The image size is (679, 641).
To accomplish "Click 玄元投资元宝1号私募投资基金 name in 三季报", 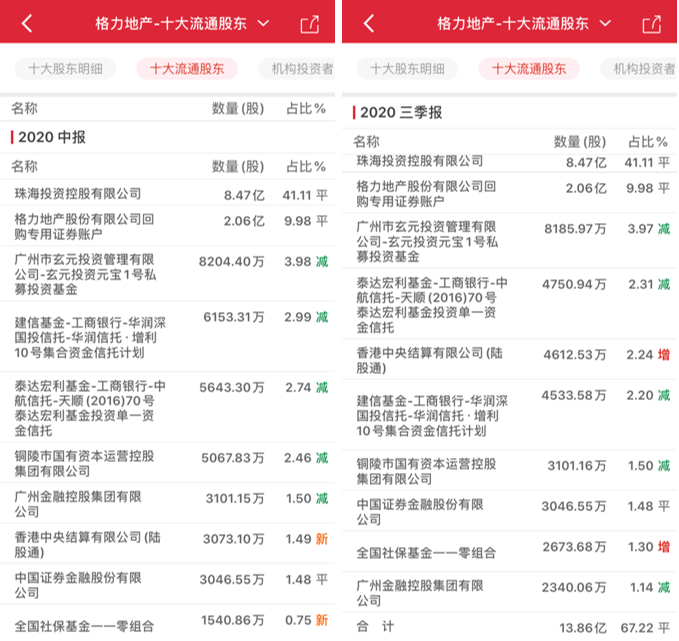I will 427,241.
